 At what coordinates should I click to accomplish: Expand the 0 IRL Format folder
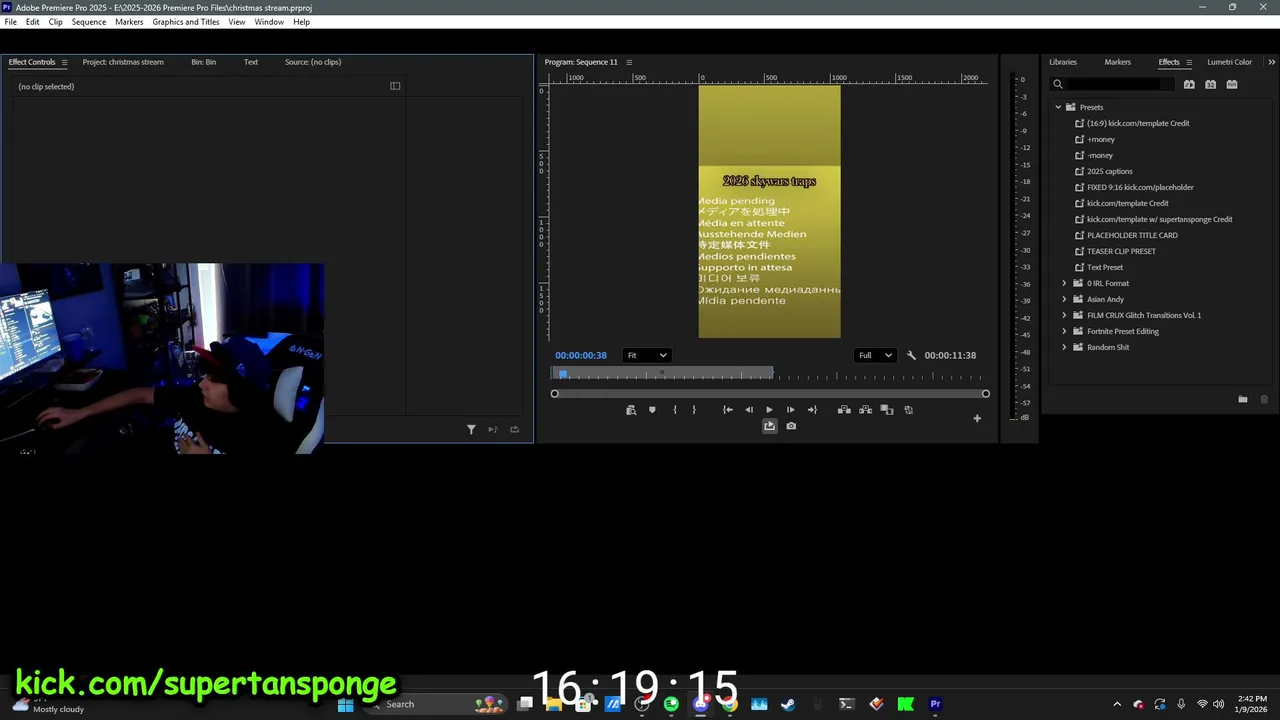click(x=1064, y=283)
